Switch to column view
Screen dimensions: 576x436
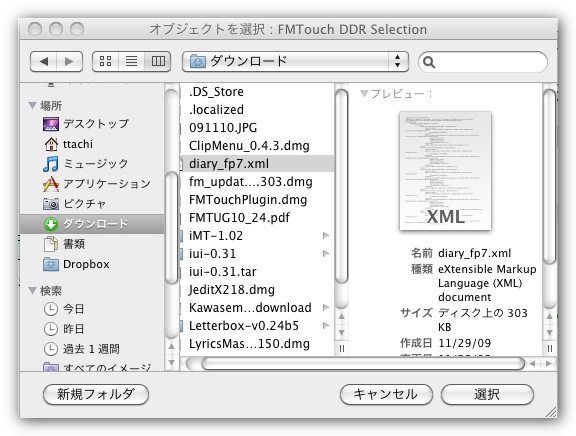[158, 61]
